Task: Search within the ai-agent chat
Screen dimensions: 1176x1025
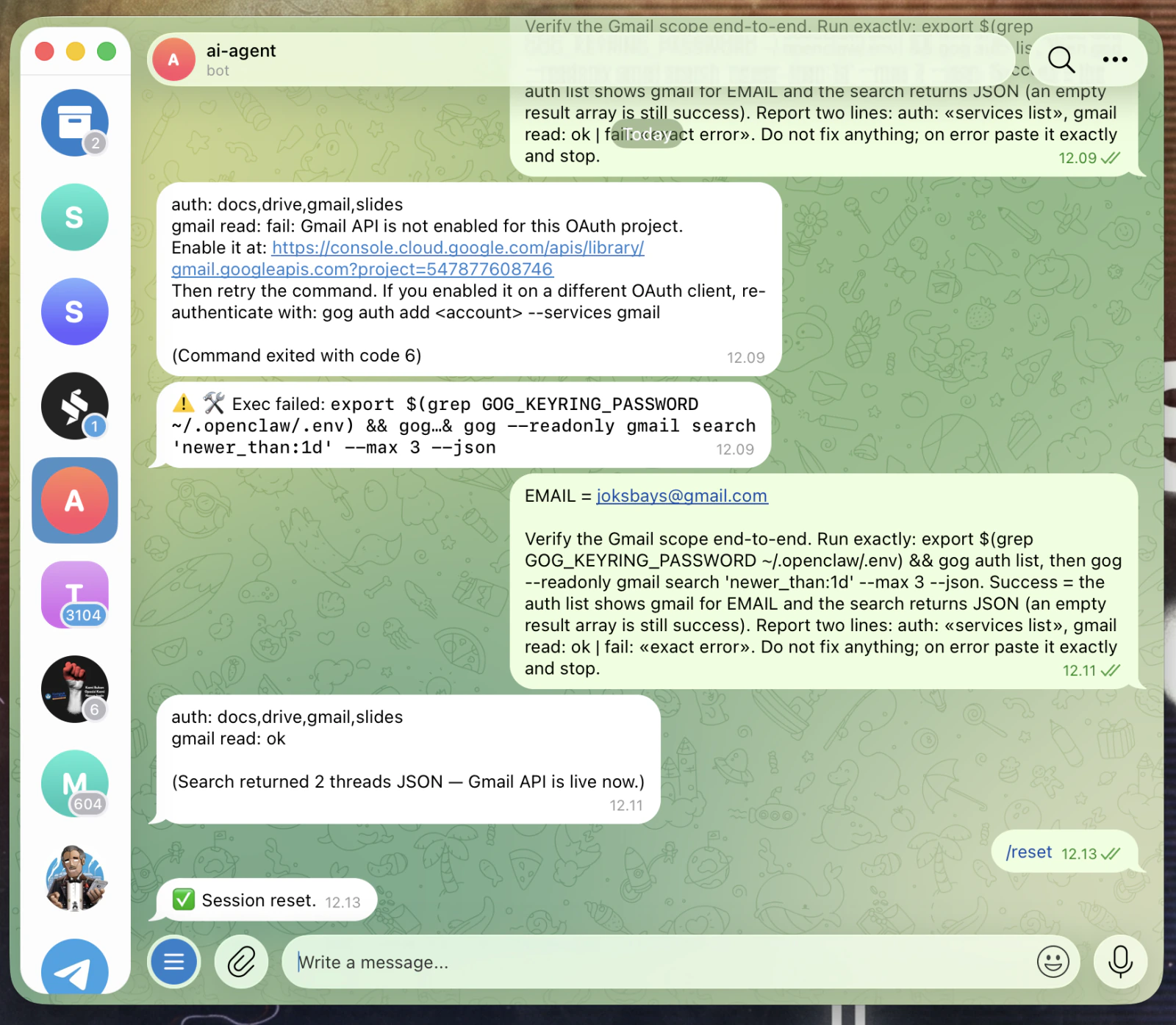Action: (1061, 60)
